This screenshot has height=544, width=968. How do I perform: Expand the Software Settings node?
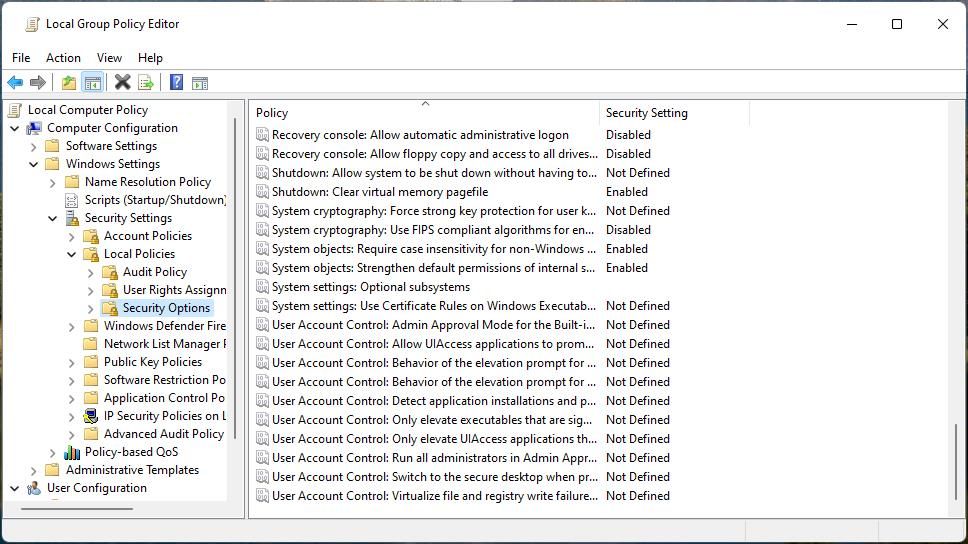tap(34, 146)
